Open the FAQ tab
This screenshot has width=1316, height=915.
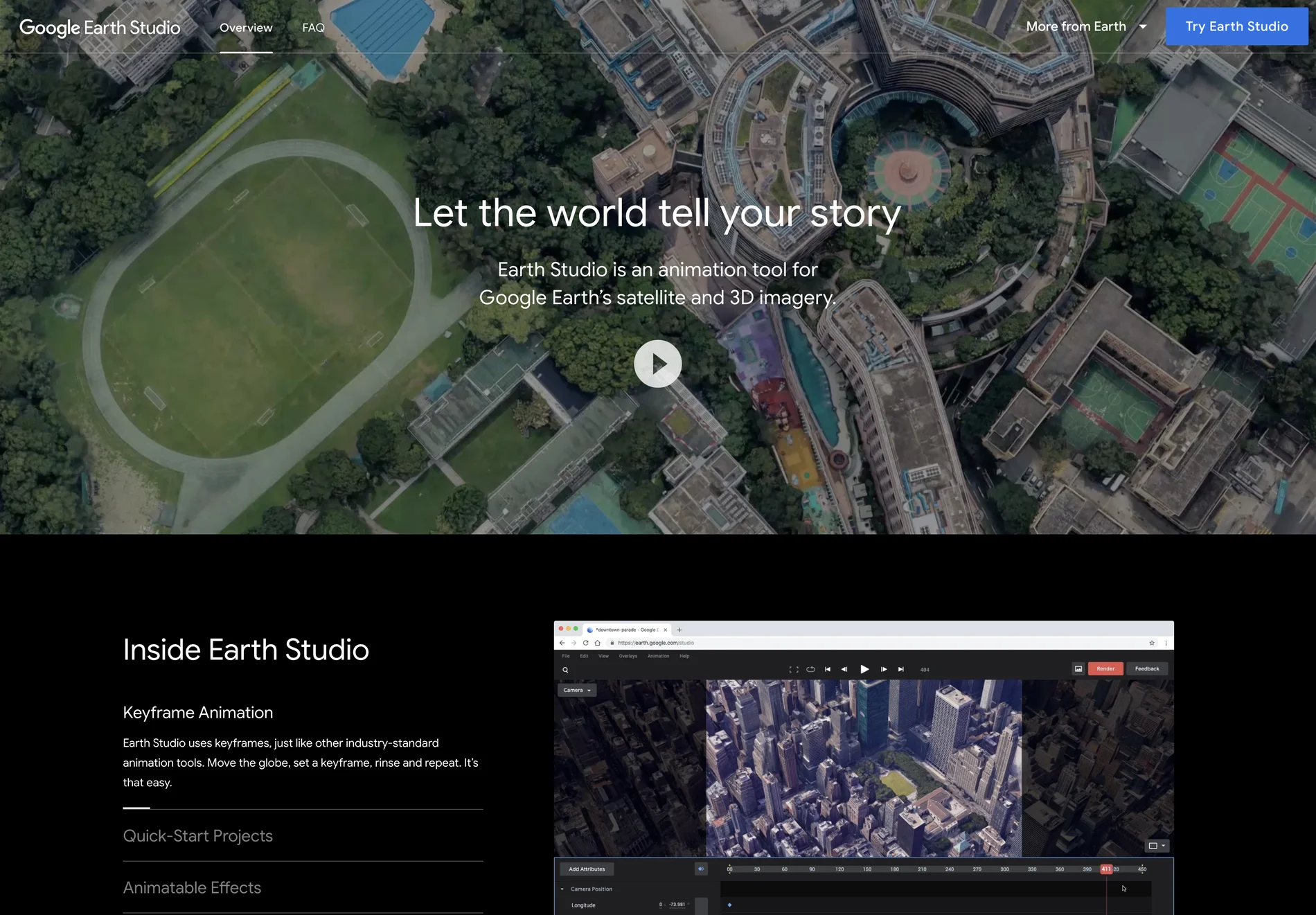pos(313,28)
